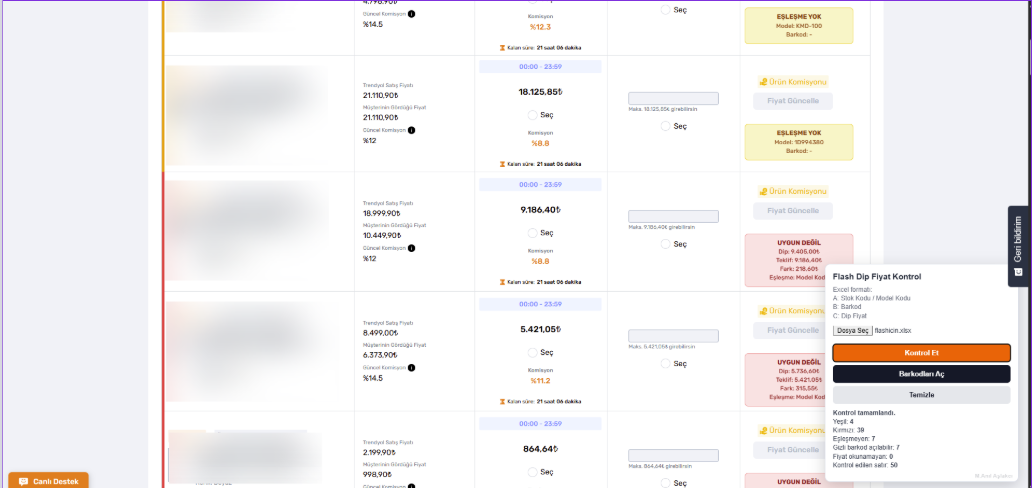Click Müşterinin Gördüğü Fiyat 10.449,90₺ value
The height and width of the screenshot is (488, 1032).
(381, 235)
